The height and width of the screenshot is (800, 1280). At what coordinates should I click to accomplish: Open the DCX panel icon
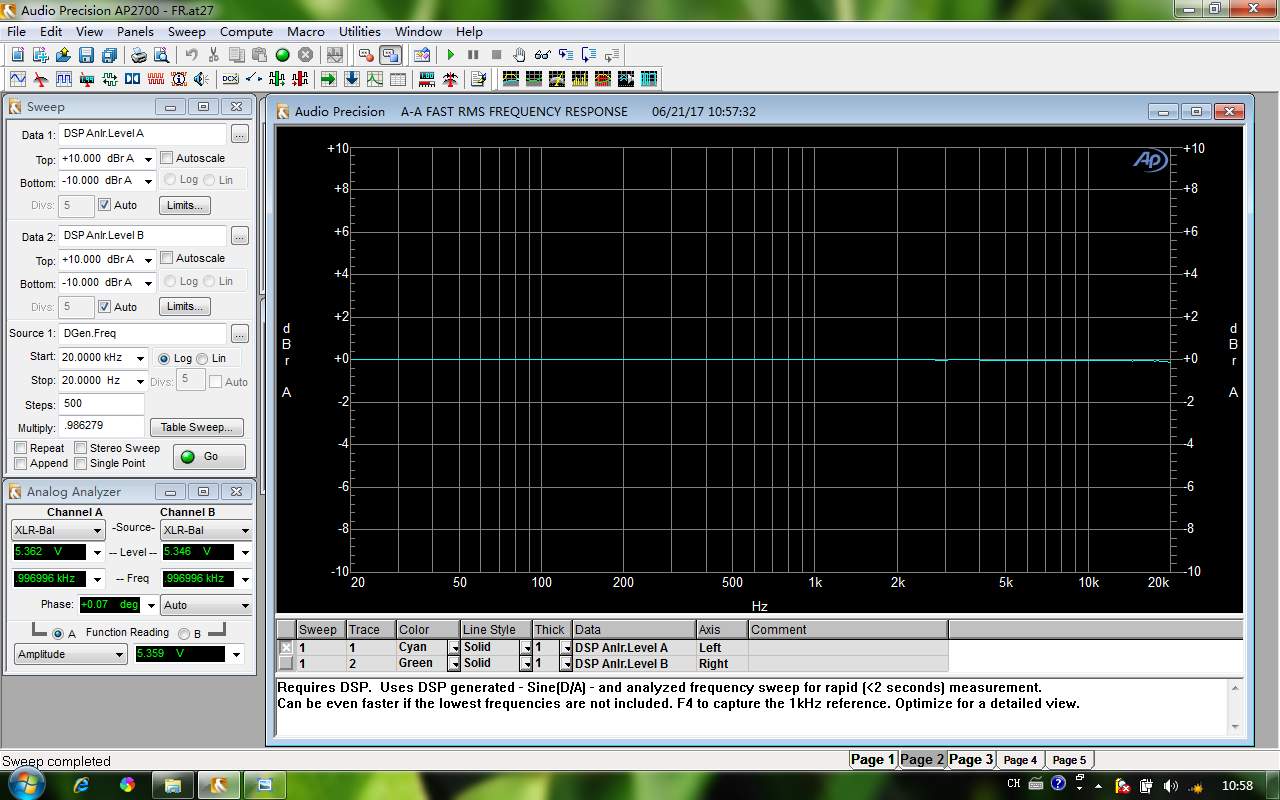click(230, 79)
